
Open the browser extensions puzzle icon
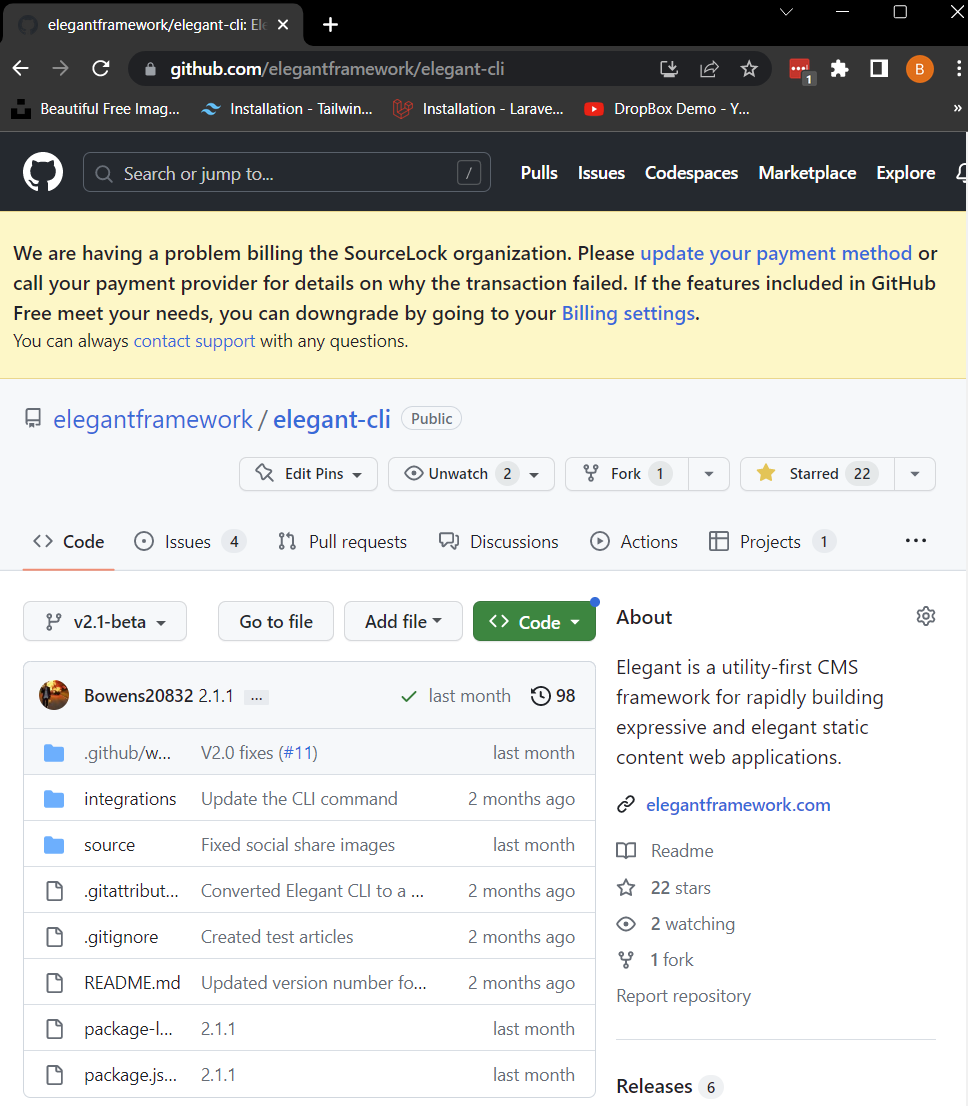click(839, 68)
